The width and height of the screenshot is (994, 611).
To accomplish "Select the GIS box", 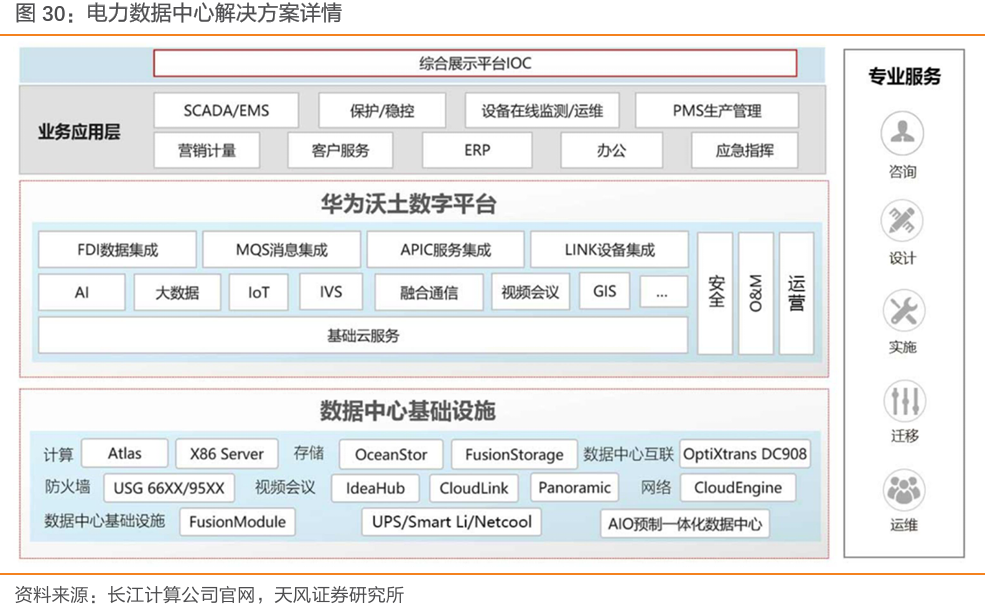I will click(605, 291).
